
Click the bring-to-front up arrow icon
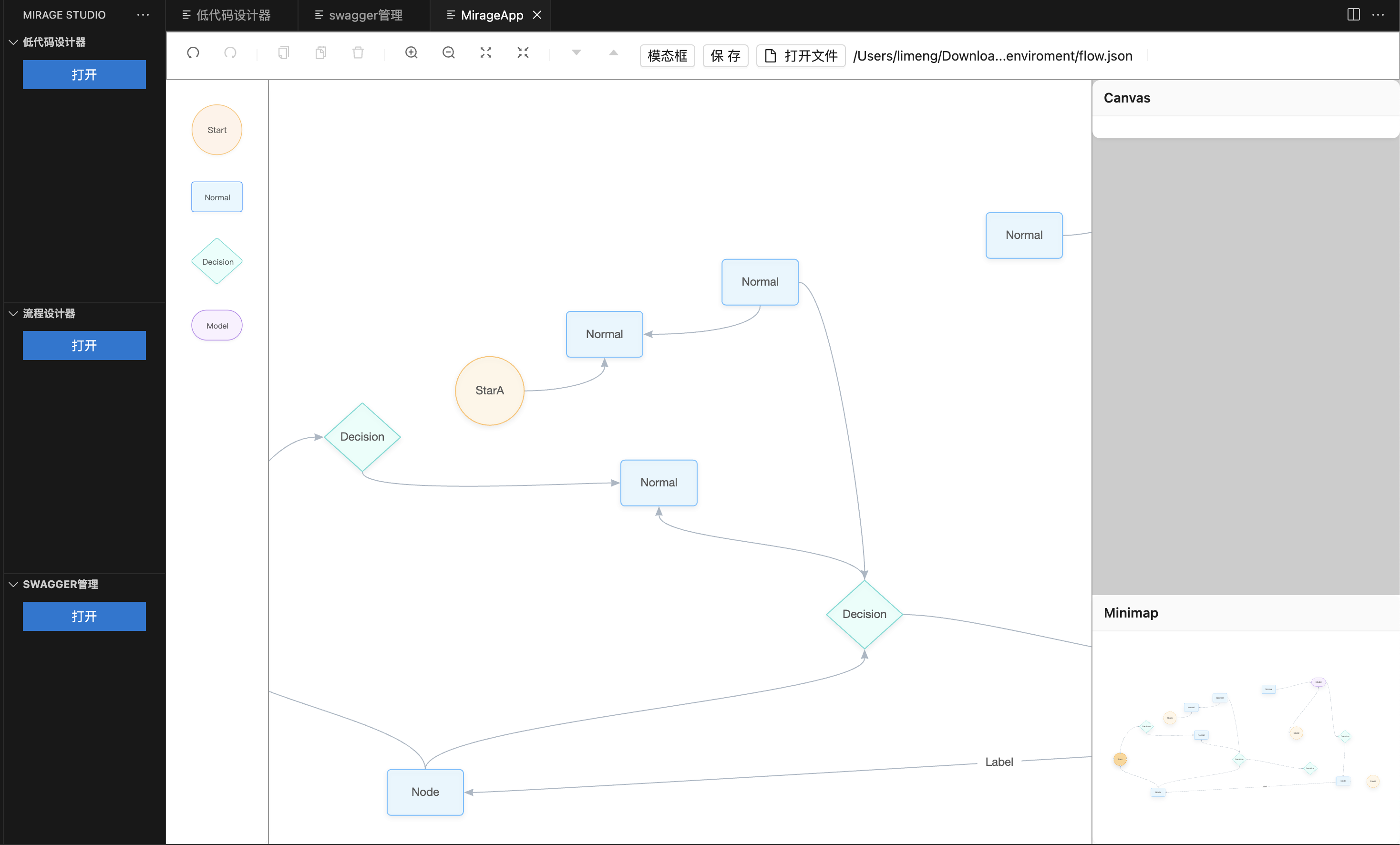pyautogui.click(x=614, y=53)
